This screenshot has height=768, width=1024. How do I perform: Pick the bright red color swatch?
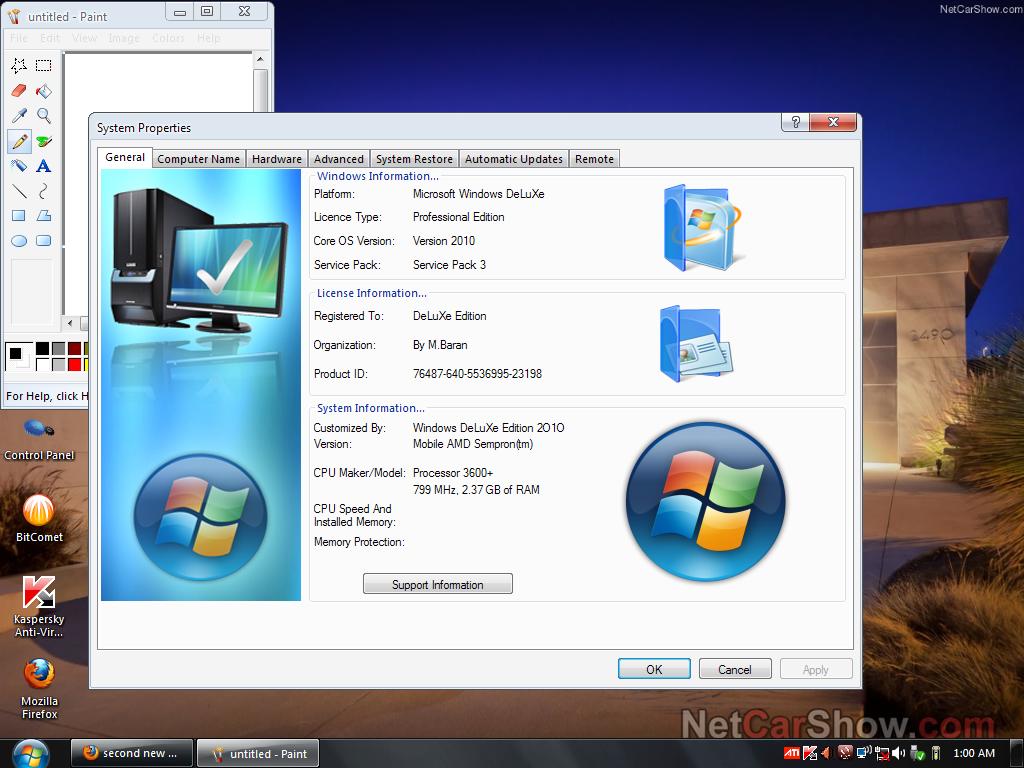pyautogui.click(x=74, y=364)
